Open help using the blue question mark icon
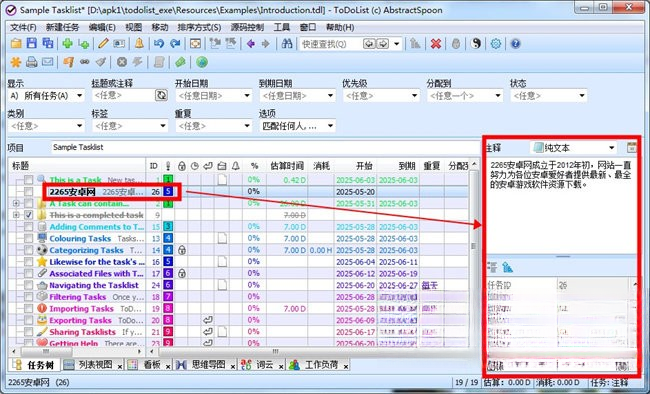The width and height of the screenshot is (650, 394). 515,44
